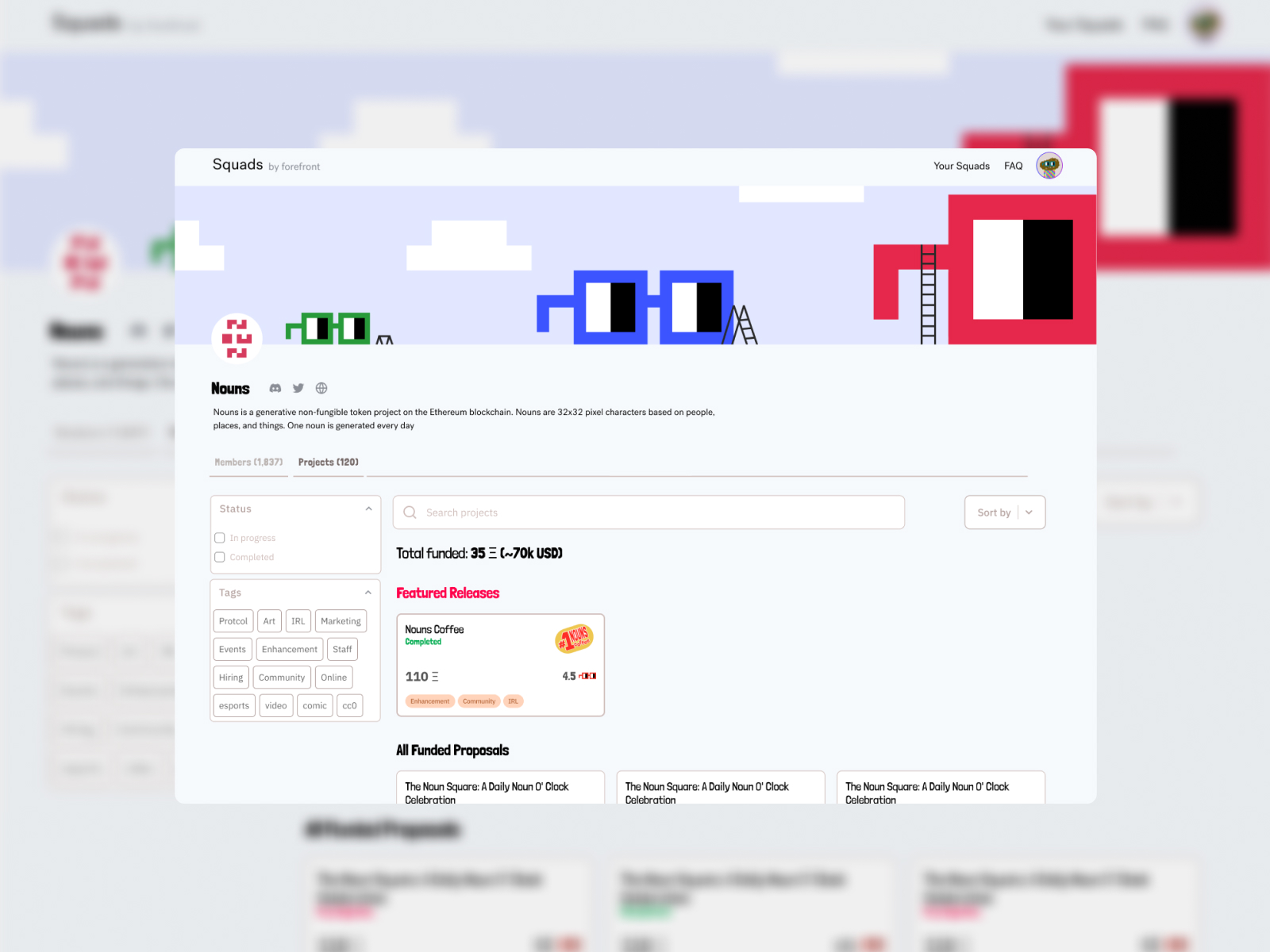Image resolution: width=1270 pixels, height=952 pixels.
Task: Filter by the Protcol tag
Action: [x=233, y=621]
